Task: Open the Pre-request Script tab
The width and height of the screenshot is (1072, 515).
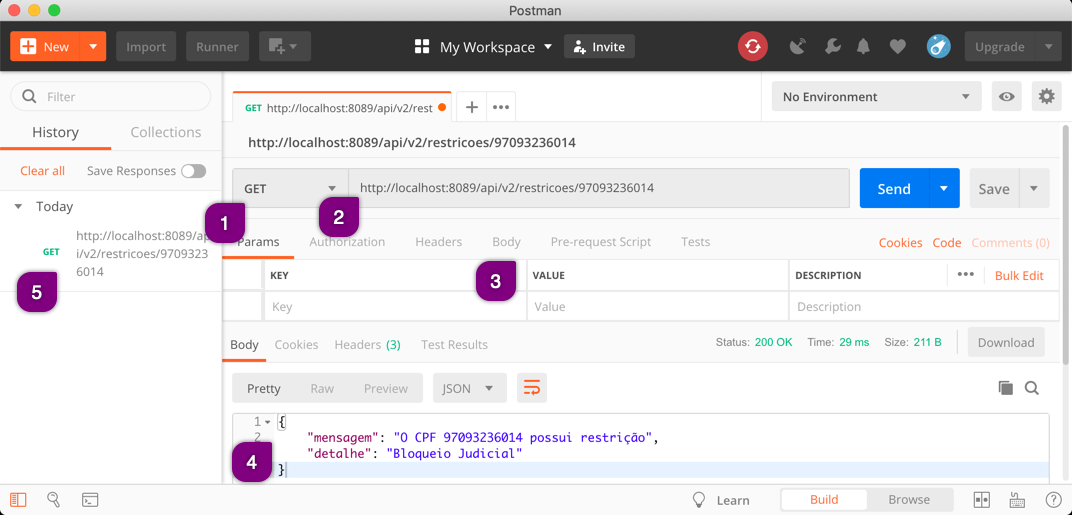Action: [601, 241]
